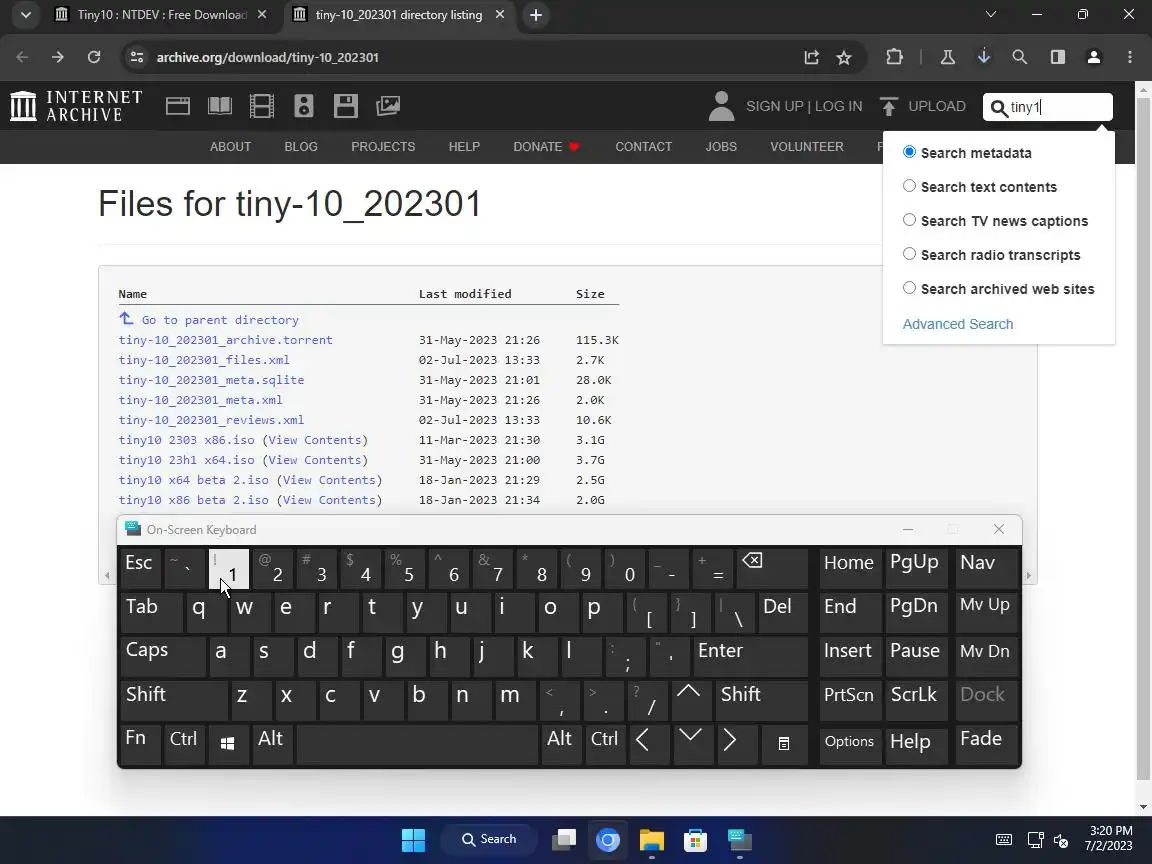Click right expander arrow on On-Screen Keyboard edge
1152x864 pixels.
1029,575
